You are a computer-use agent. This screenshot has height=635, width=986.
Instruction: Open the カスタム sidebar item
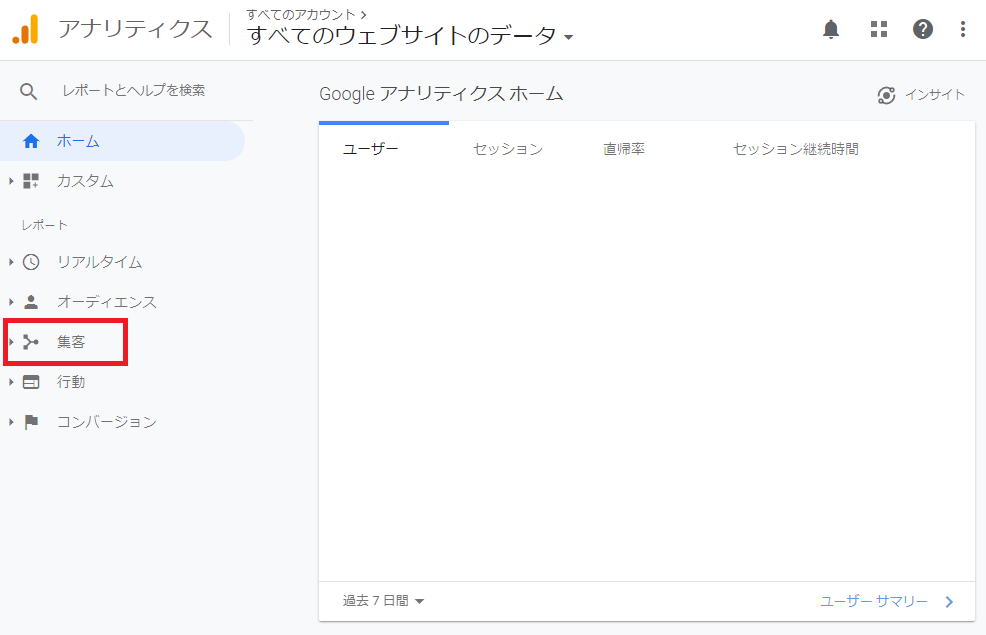[85, 181]
